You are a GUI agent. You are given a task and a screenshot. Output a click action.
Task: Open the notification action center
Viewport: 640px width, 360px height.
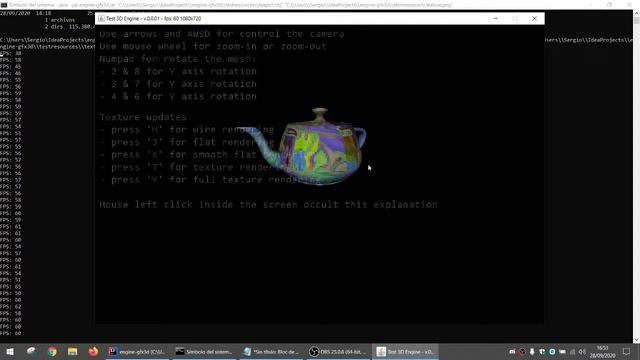point(627,351)
